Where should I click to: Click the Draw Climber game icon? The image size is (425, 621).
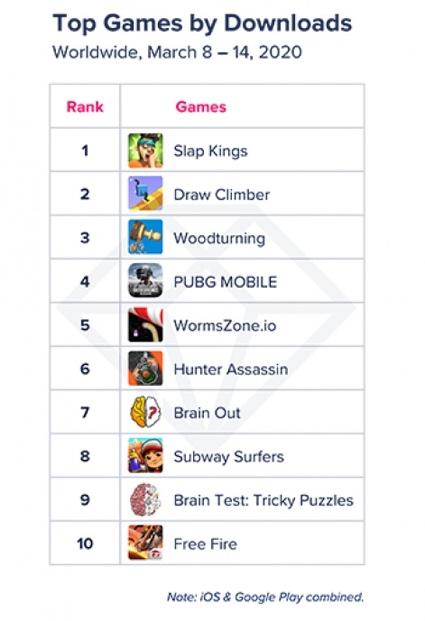point(145,194)
